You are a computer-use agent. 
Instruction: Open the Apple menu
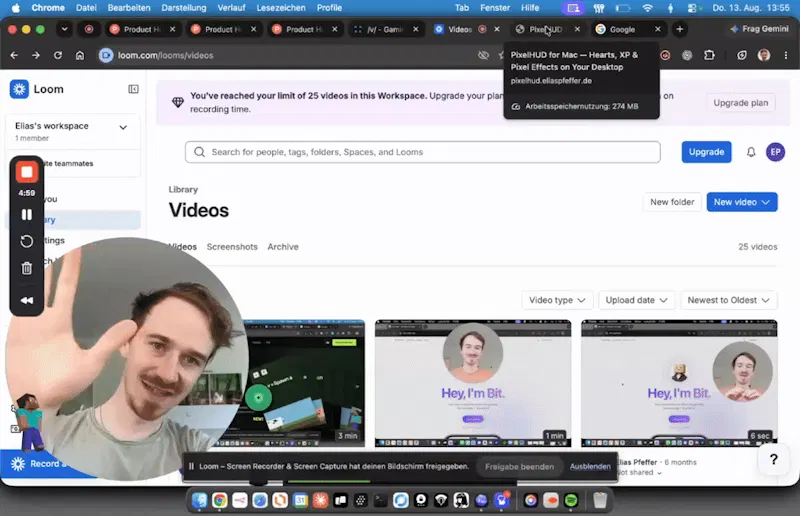coord(15,8)
